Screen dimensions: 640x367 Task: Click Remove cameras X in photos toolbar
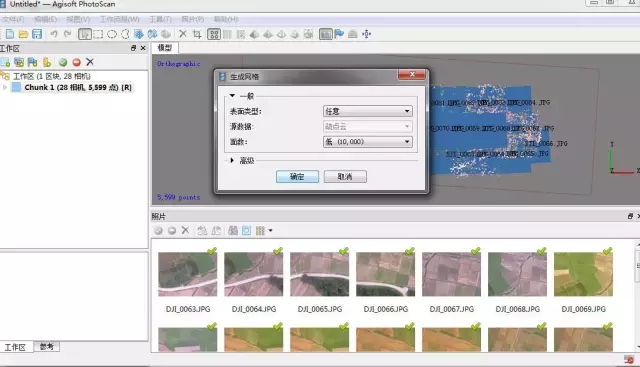coord(185,230)
